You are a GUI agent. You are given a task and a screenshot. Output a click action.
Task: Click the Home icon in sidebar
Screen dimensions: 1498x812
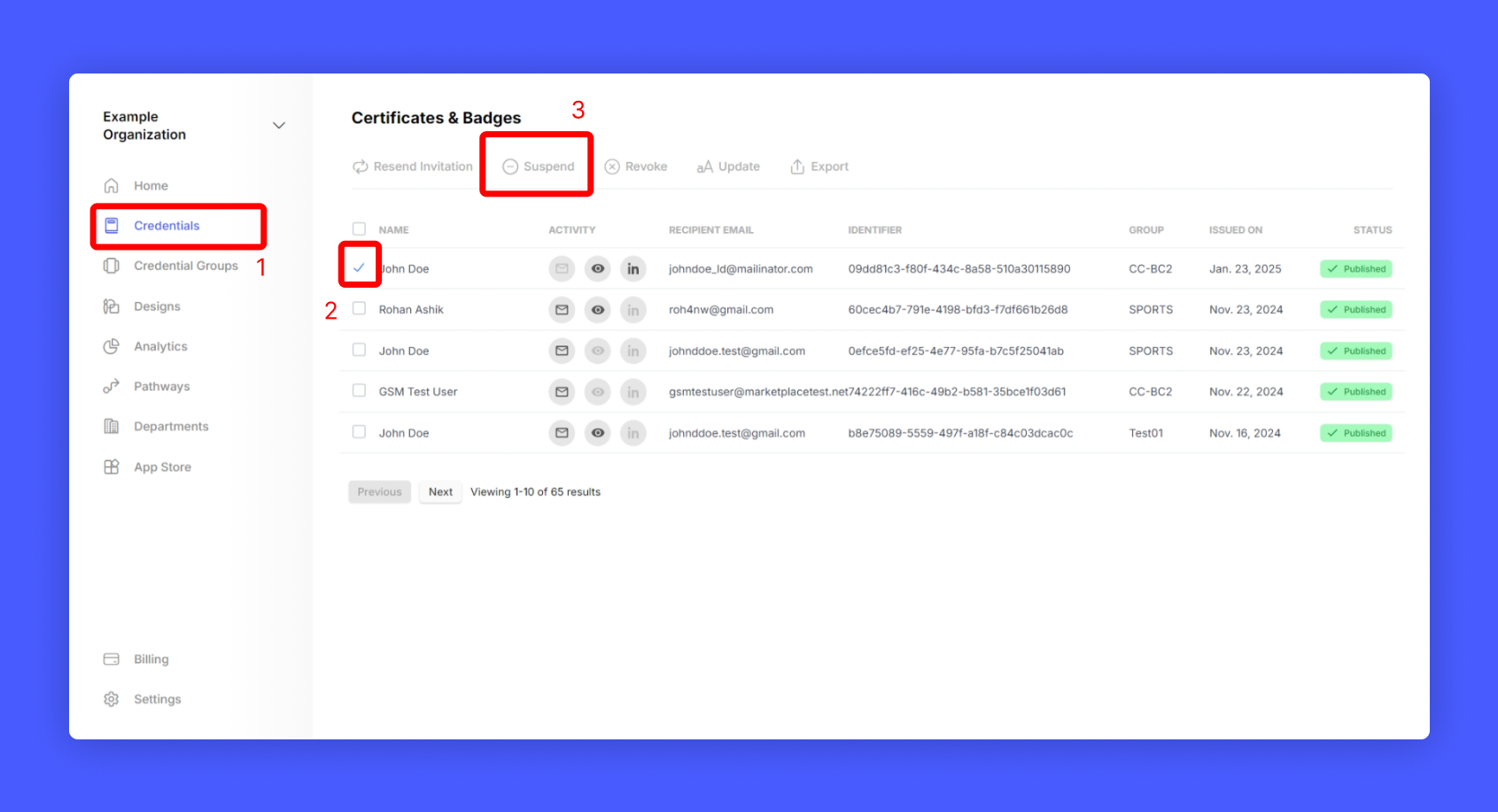coord(112,186)
